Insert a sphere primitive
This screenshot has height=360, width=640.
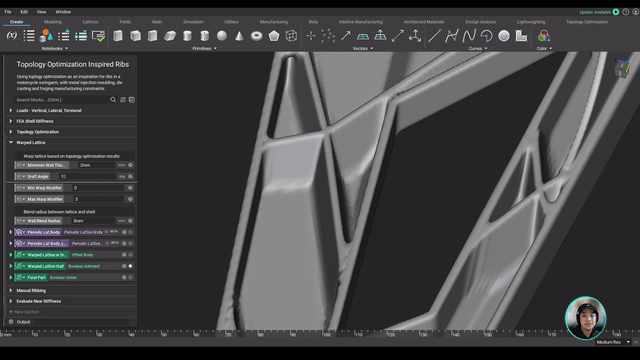pyautogui.click(x=222, y=36)
